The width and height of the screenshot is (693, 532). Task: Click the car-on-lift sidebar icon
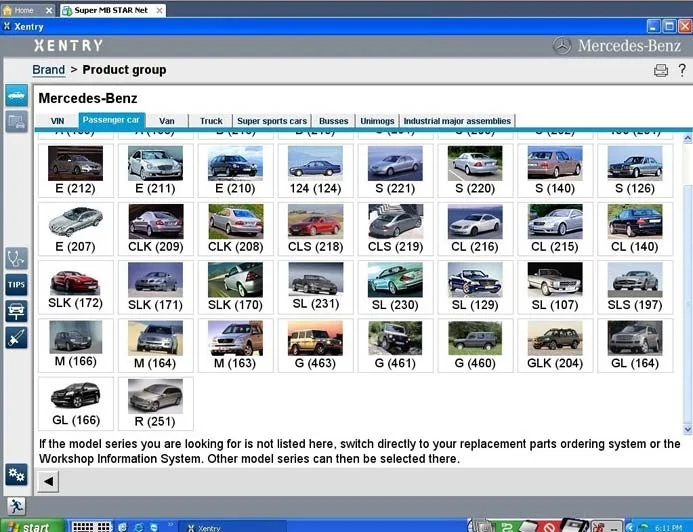[x=17, y=312]
